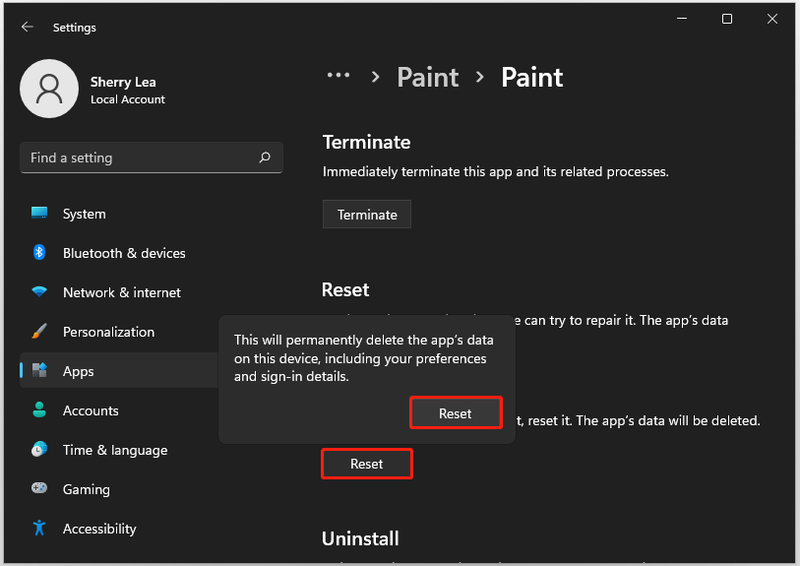The width and height of the screenshot is (800, 566).
Task: Click the Personalization paintbrush icon
Action: [39, 331]
